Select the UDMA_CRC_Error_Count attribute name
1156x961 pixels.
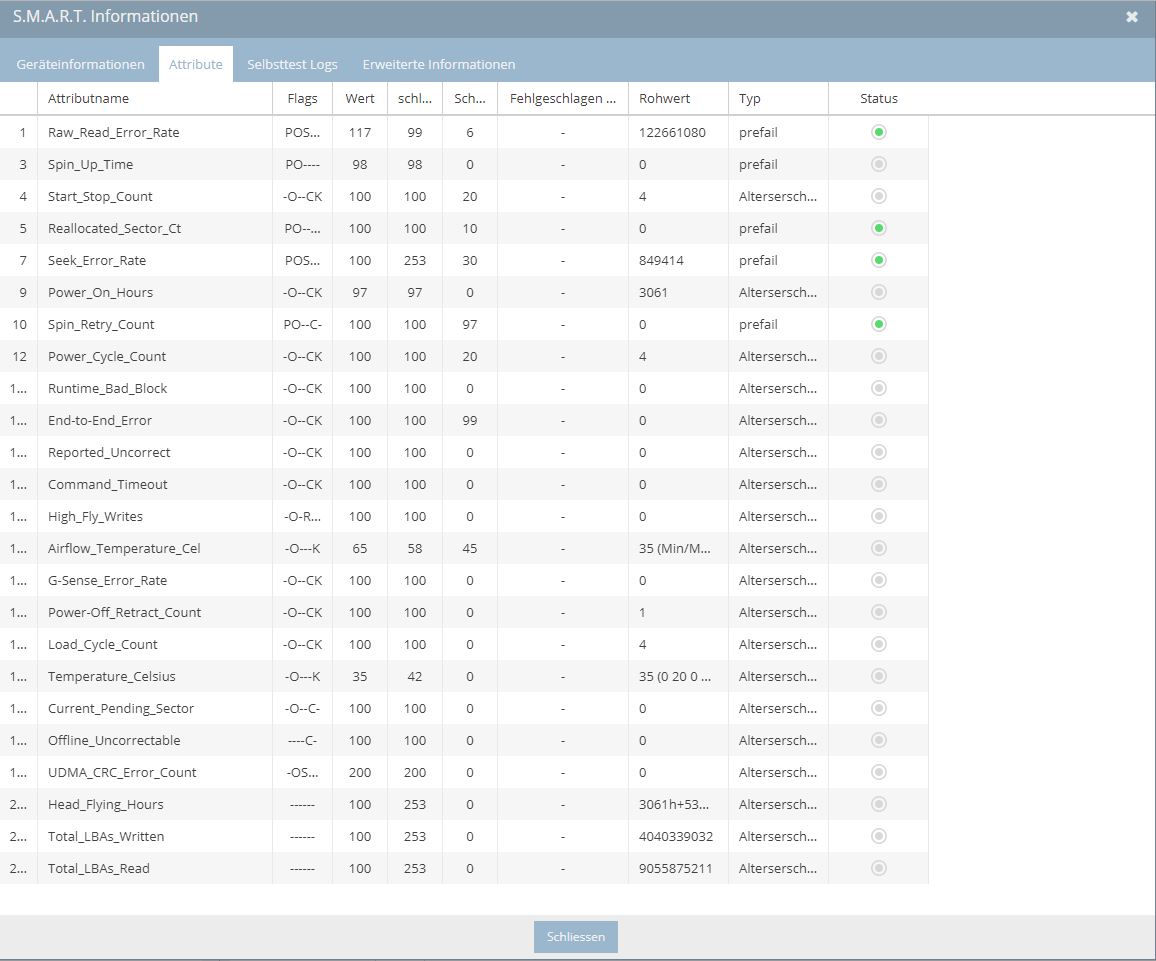122,772
